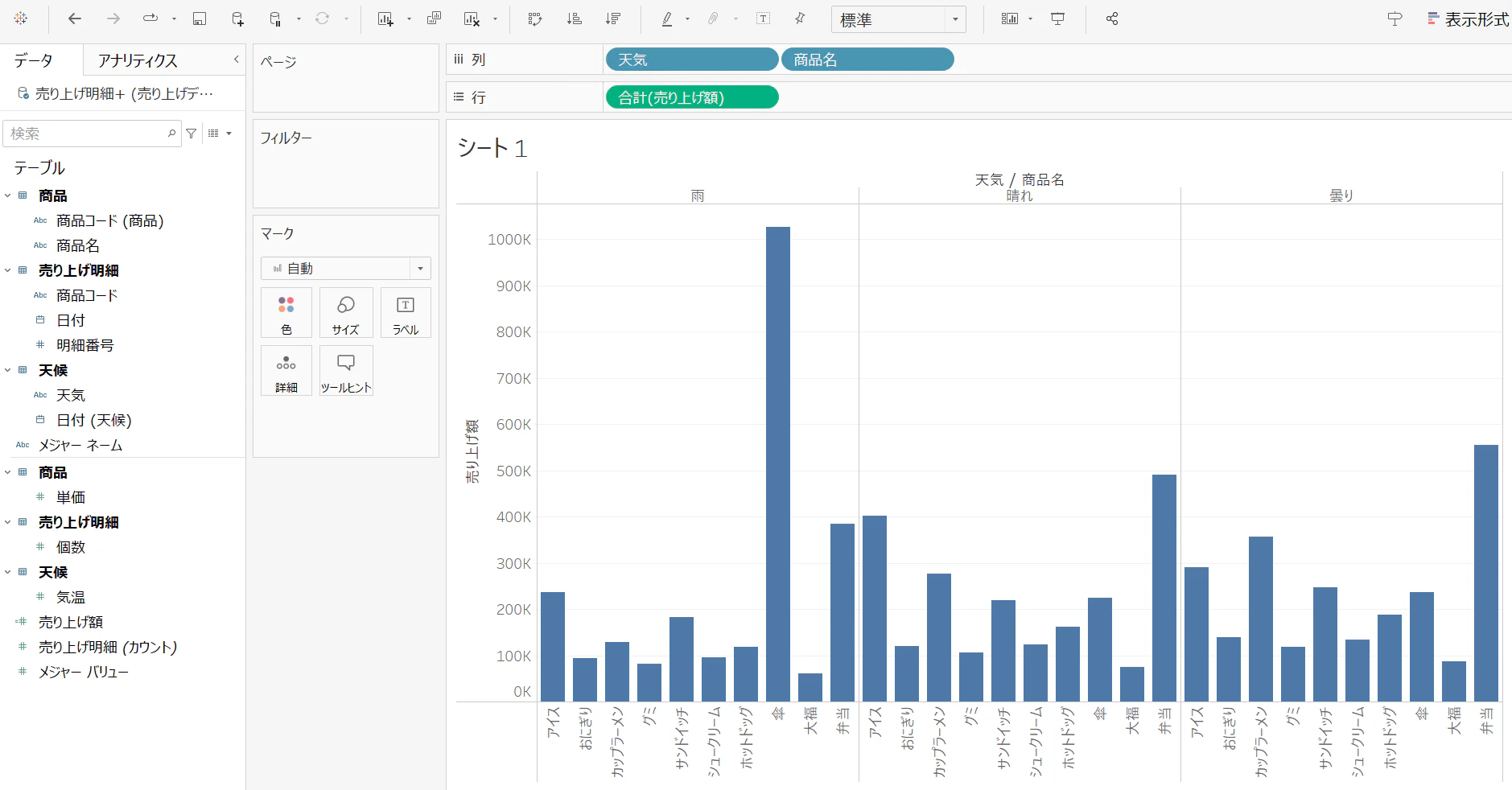1512x790 pixels.
Task: Open the mark type dropdown set to 自動
Action: click(346, 268)
